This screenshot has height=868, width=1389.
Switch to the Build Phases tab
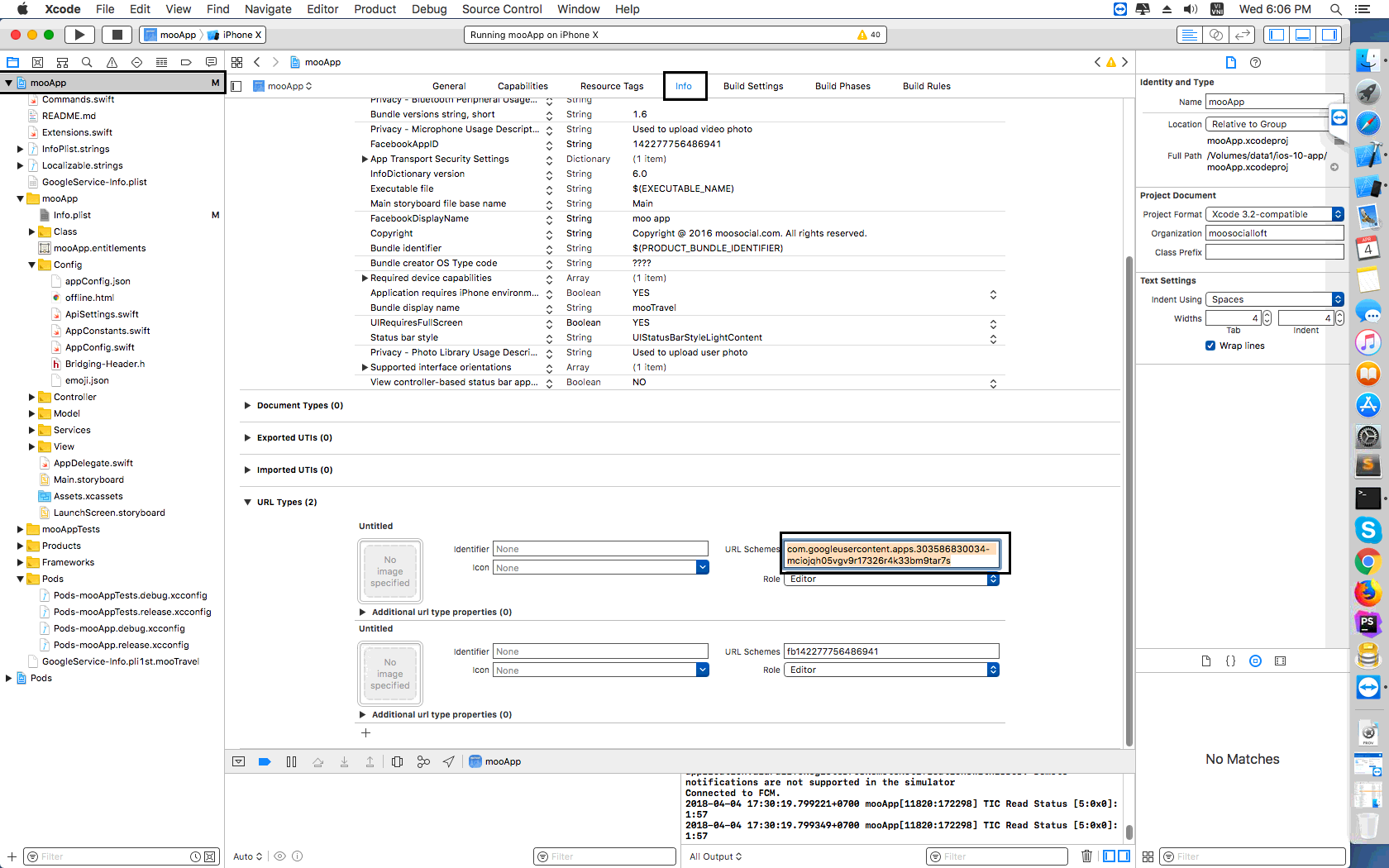point(842,86)
